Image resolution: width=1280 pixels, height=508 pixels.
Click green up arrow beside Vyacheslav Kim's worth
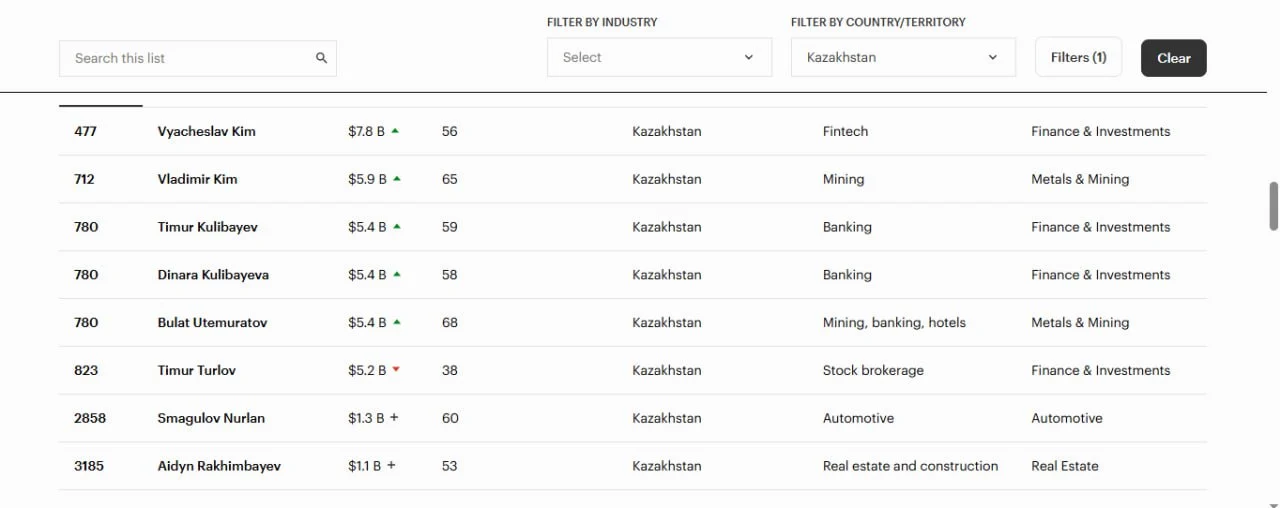395,131
